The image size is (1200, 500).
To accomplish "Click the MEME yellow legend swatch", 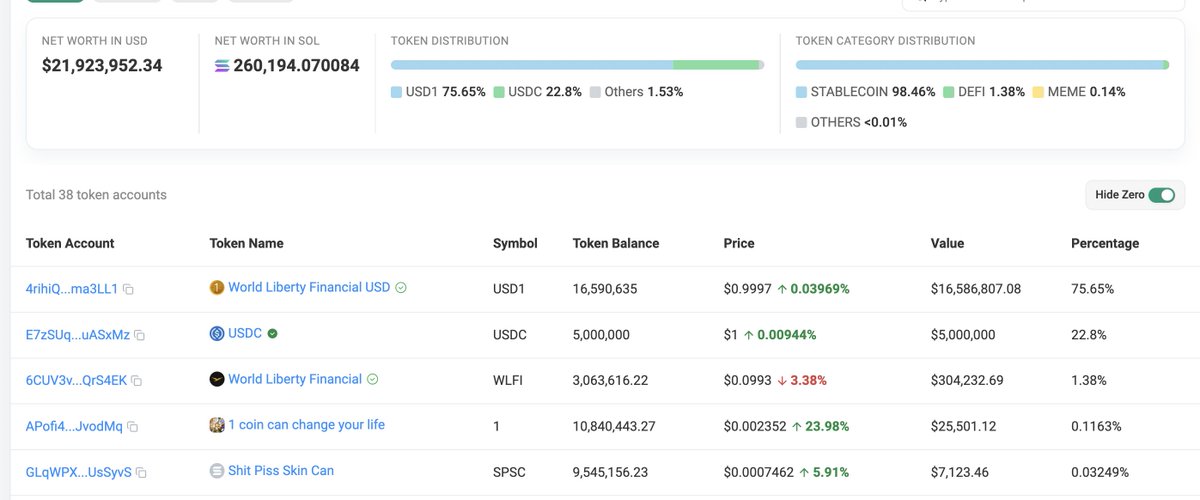I will click(1038, 92).
